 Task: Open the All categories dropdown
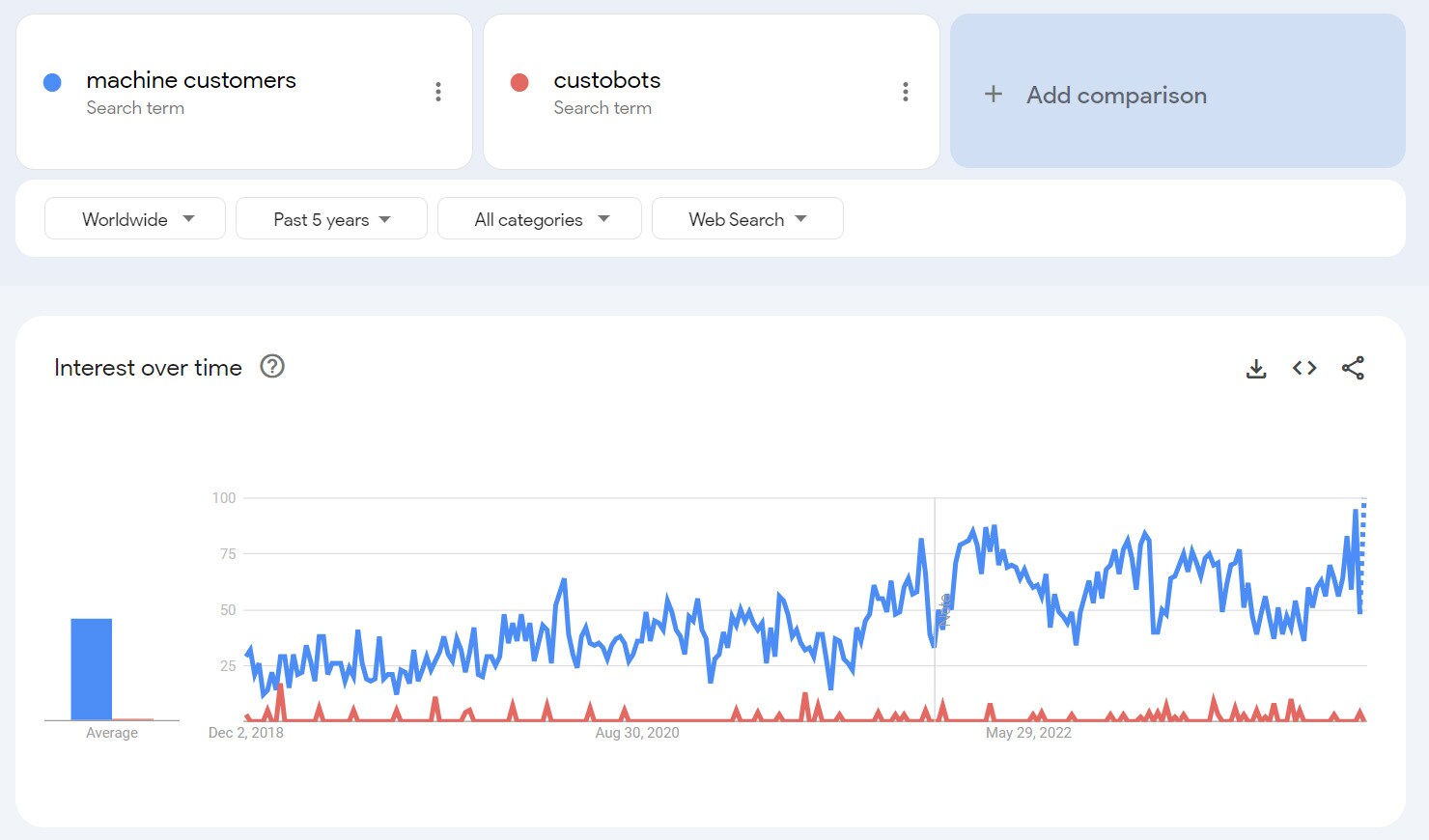pyautogui.click(x=539, y=218)
